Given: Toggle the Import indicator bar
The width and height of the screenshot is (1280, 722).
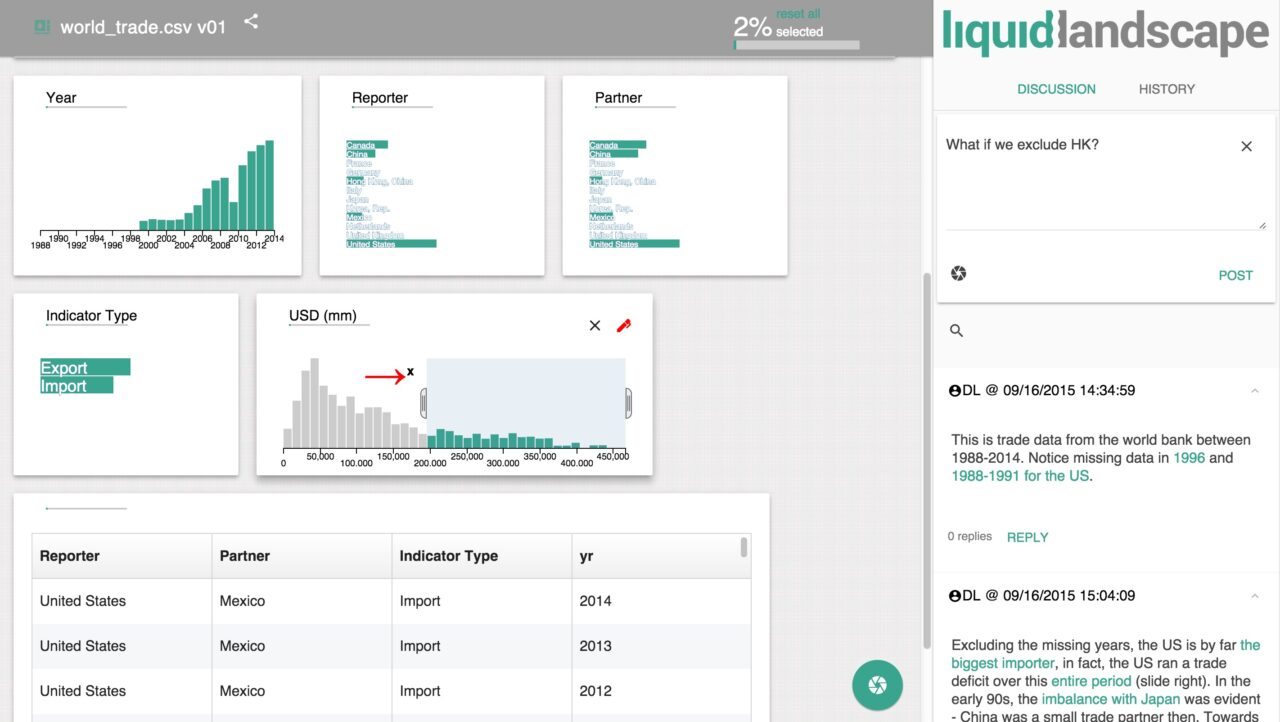Looking at the screenshot, I should 77,386.
